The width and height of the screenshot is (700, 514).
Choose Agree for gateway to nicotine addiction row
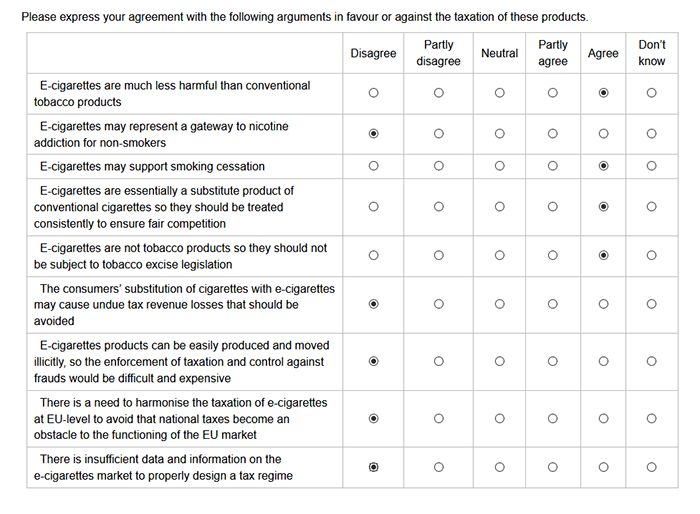[604, 134]
